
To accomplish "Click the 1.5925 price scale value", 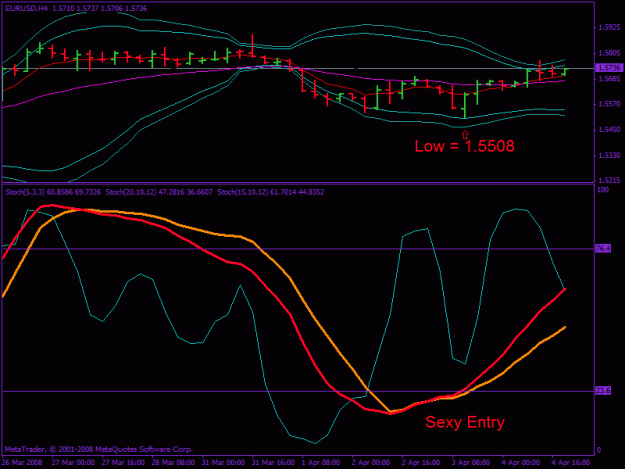I will pyautogui.click(x=609, y=27).
